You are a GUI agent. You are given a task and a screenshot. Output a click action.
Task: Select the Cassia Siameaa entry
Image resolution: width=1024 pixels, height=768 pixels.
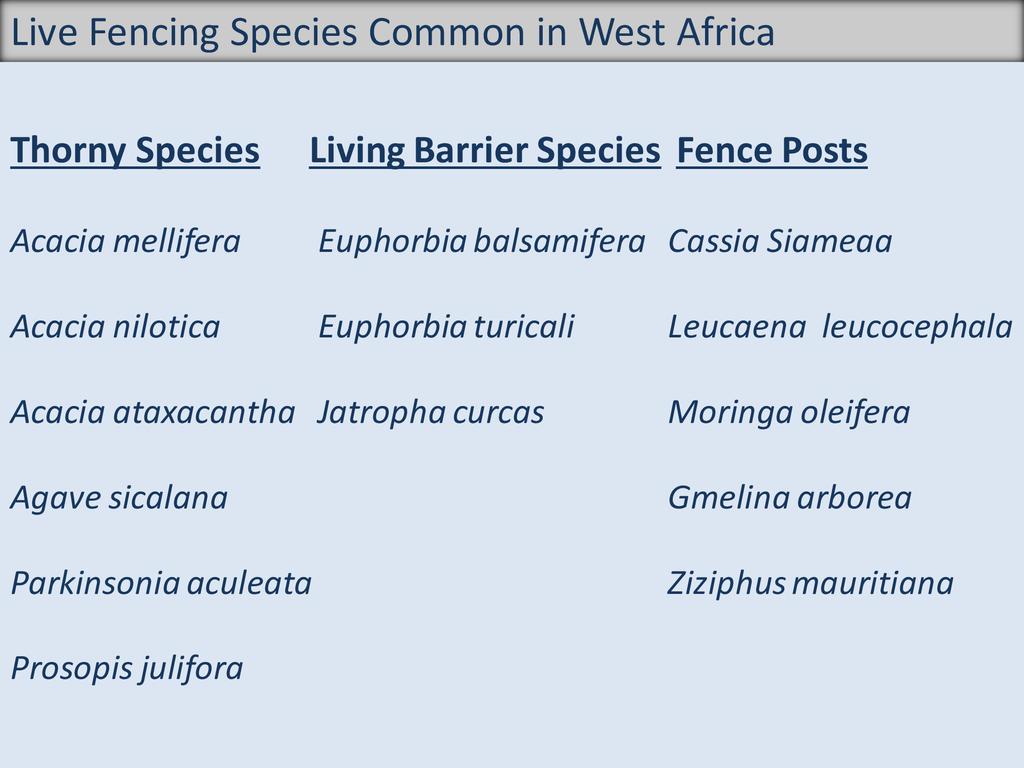[x=780, y=241]
